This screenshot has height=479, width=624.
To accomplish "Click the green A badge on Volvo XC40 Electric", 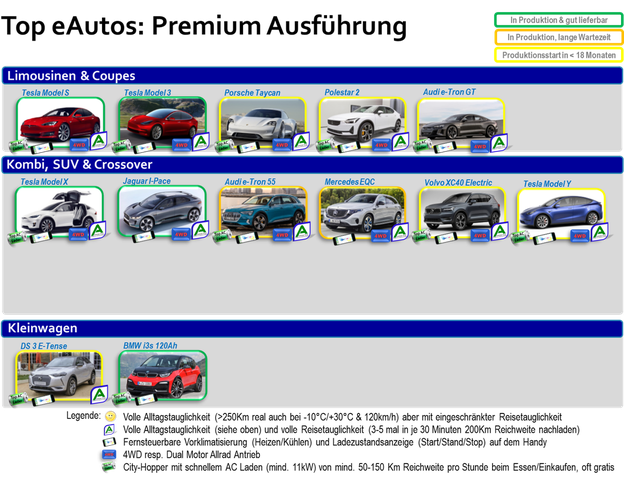I will [500, 231].
